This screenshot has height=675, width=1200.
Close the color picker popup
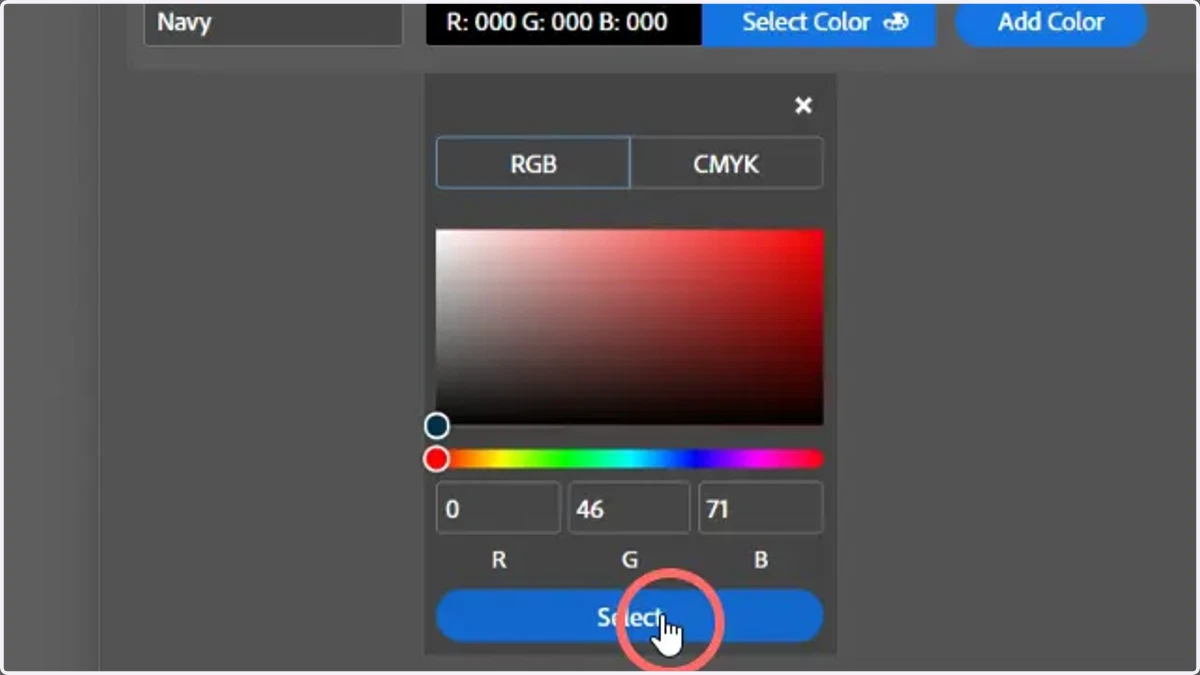point(803,106)
